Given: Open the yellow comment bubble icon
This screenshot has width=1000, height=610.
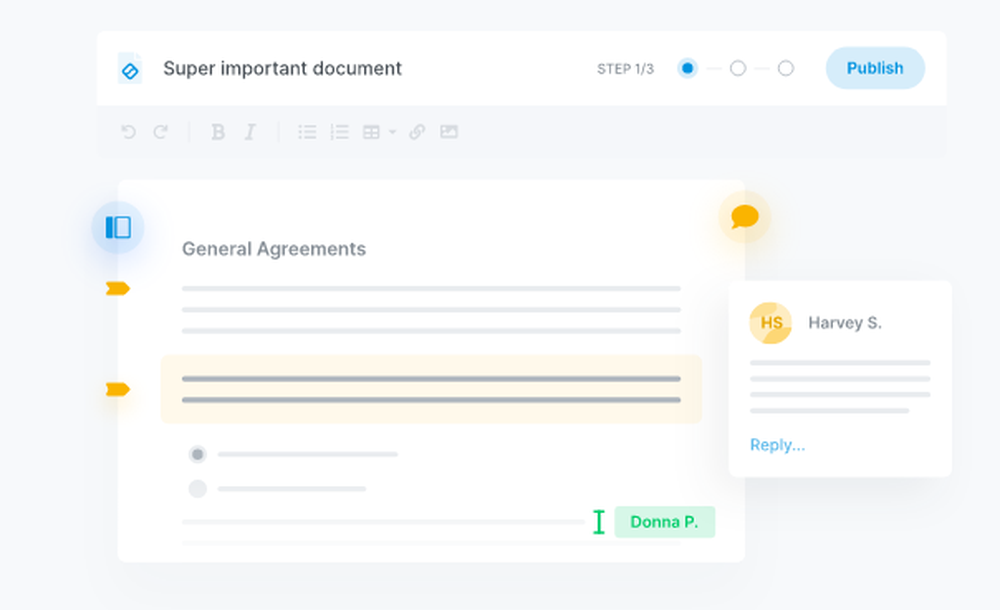Looking at the screenshot, I should point(742,217).
